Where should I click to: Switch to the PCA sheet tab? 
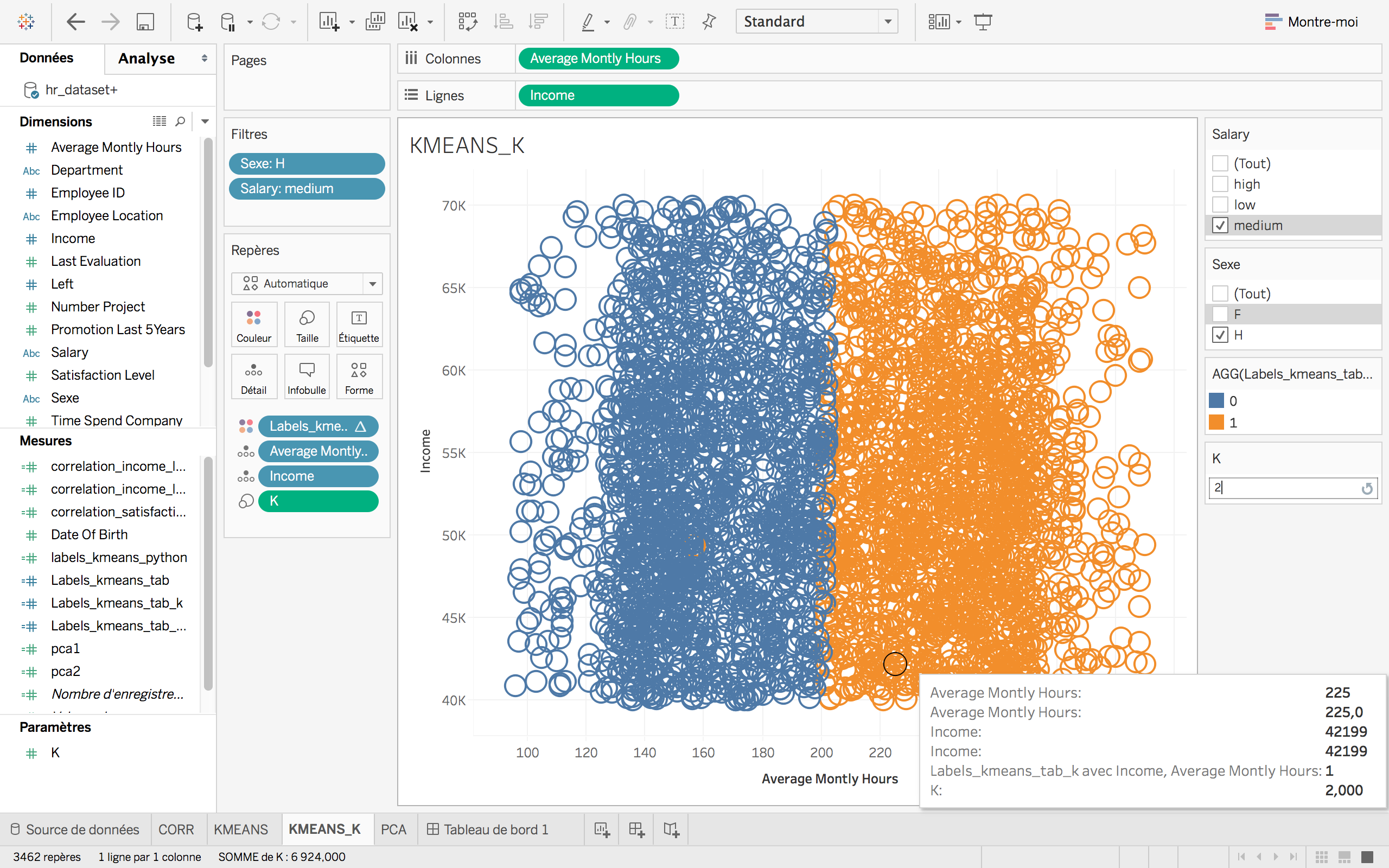[393, 829]
